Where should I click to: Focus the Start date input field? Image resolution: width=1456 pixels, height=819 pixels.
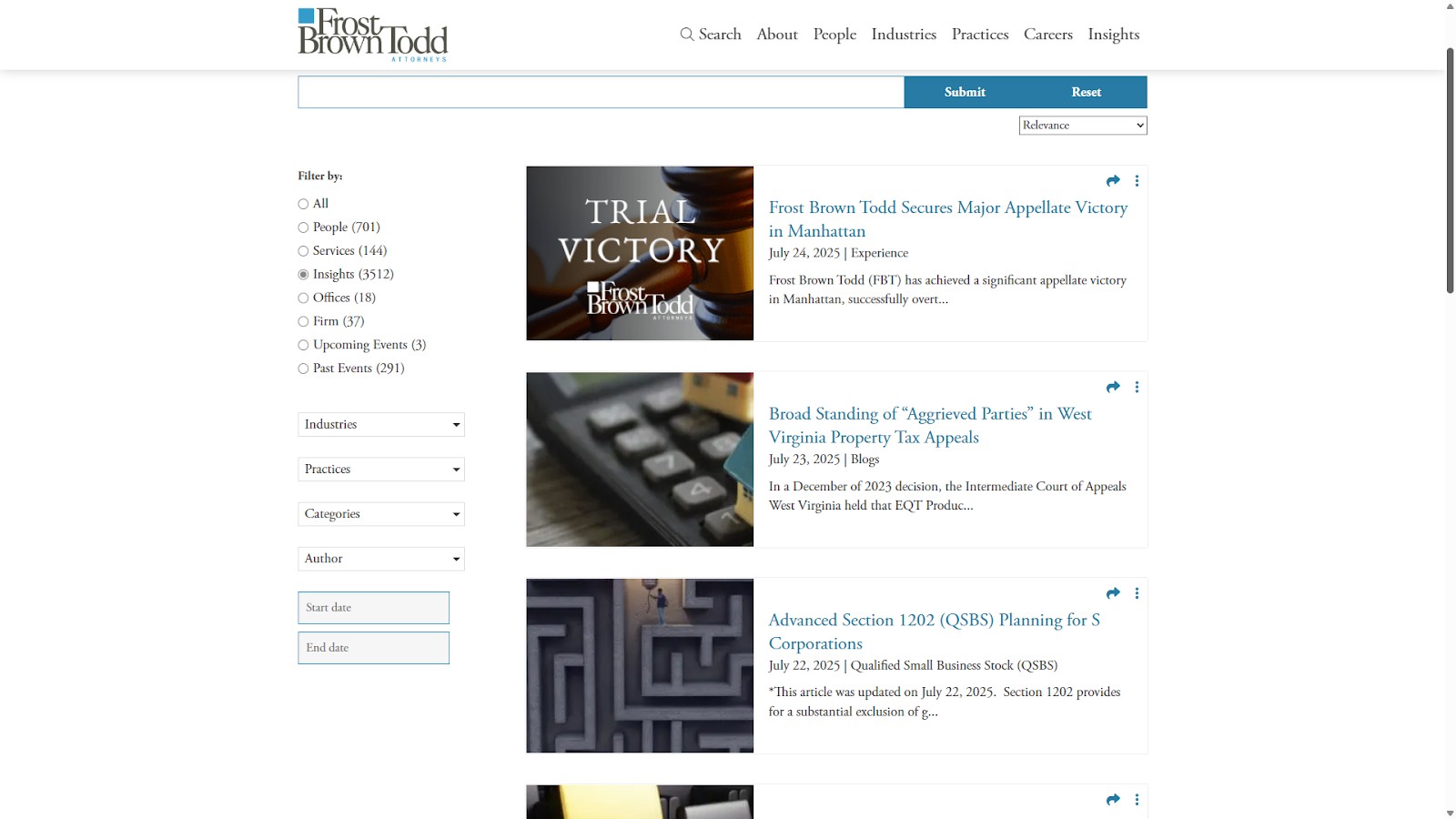coord(373,608)
